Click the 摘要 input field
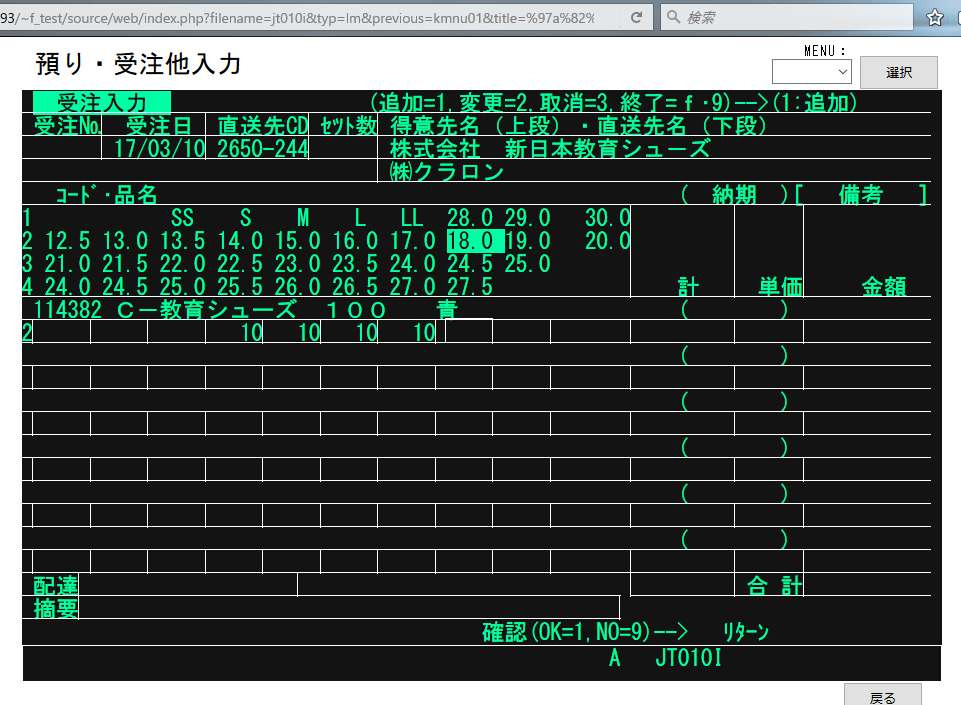Screen dimensions: 961x705 (349, 608)
